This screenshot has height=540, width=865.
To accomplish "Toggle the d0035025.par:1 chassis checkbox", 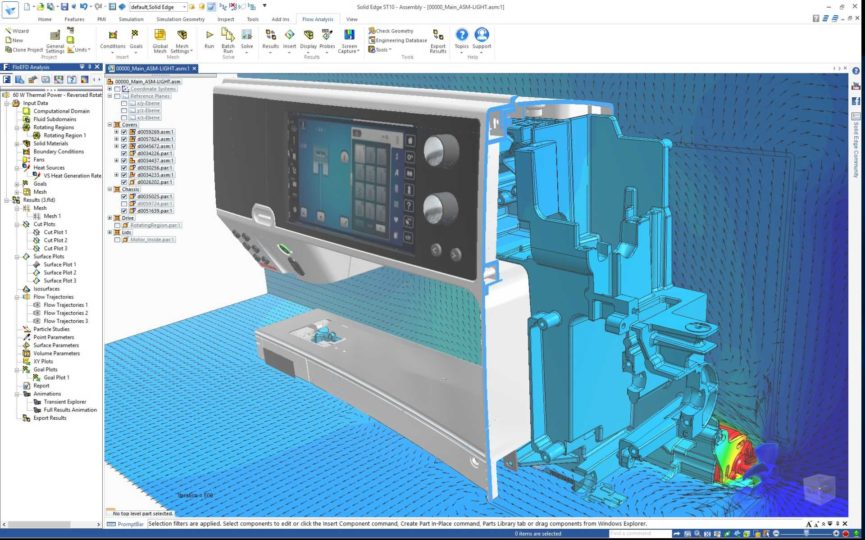I will 124,197.
